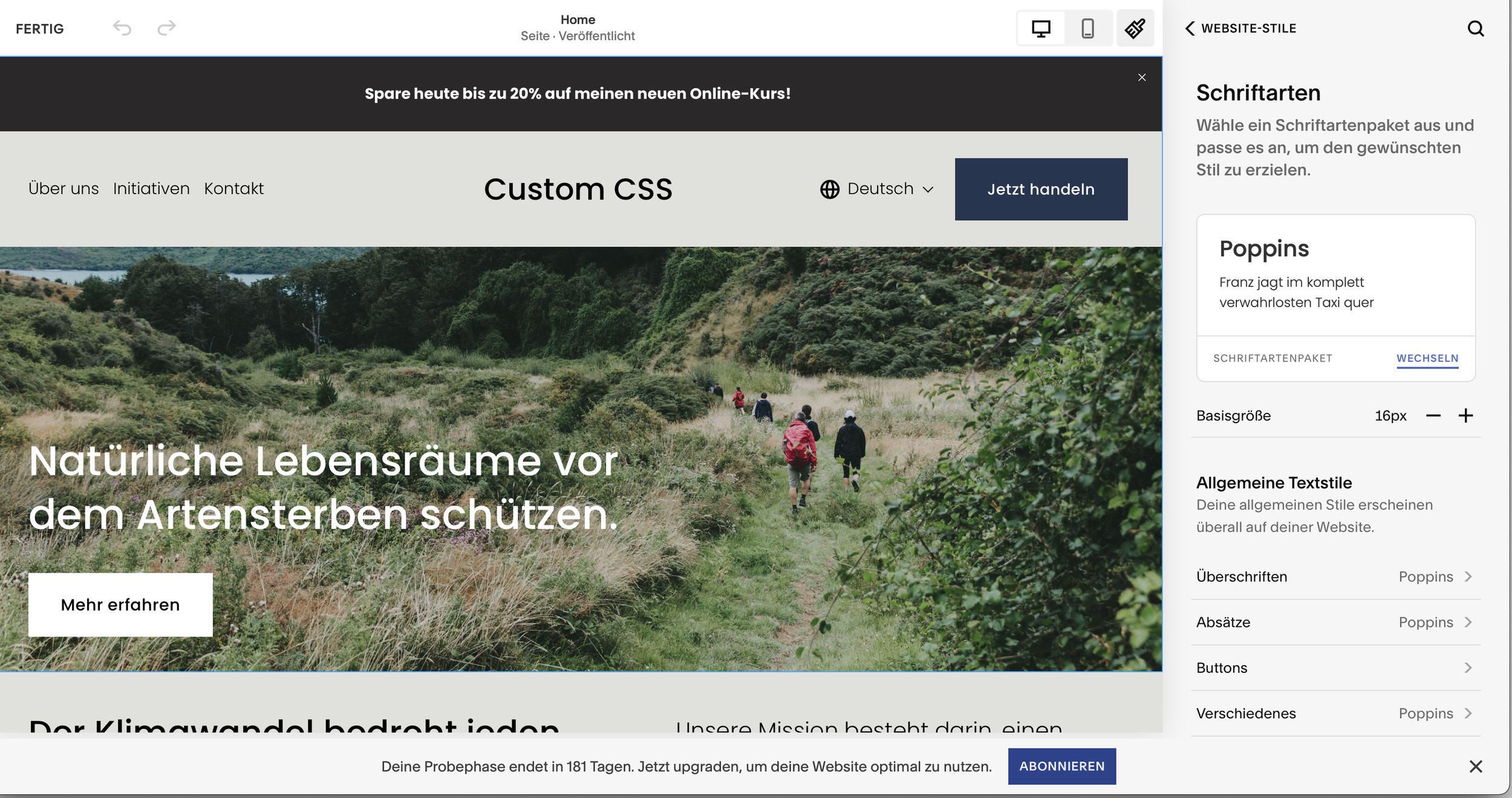Switch to mobile preview icon
The height and width of the screenshot is (798, 1512).
pos(1087,28)
